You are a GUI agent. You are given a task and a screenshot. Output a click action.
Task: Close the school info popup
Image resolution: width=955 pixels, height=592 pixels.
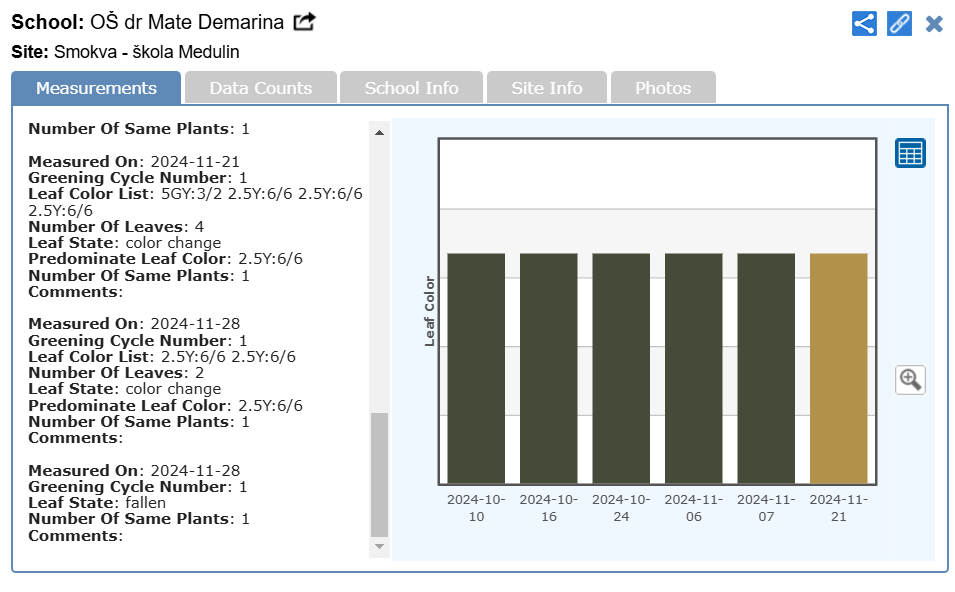[934, 23]
